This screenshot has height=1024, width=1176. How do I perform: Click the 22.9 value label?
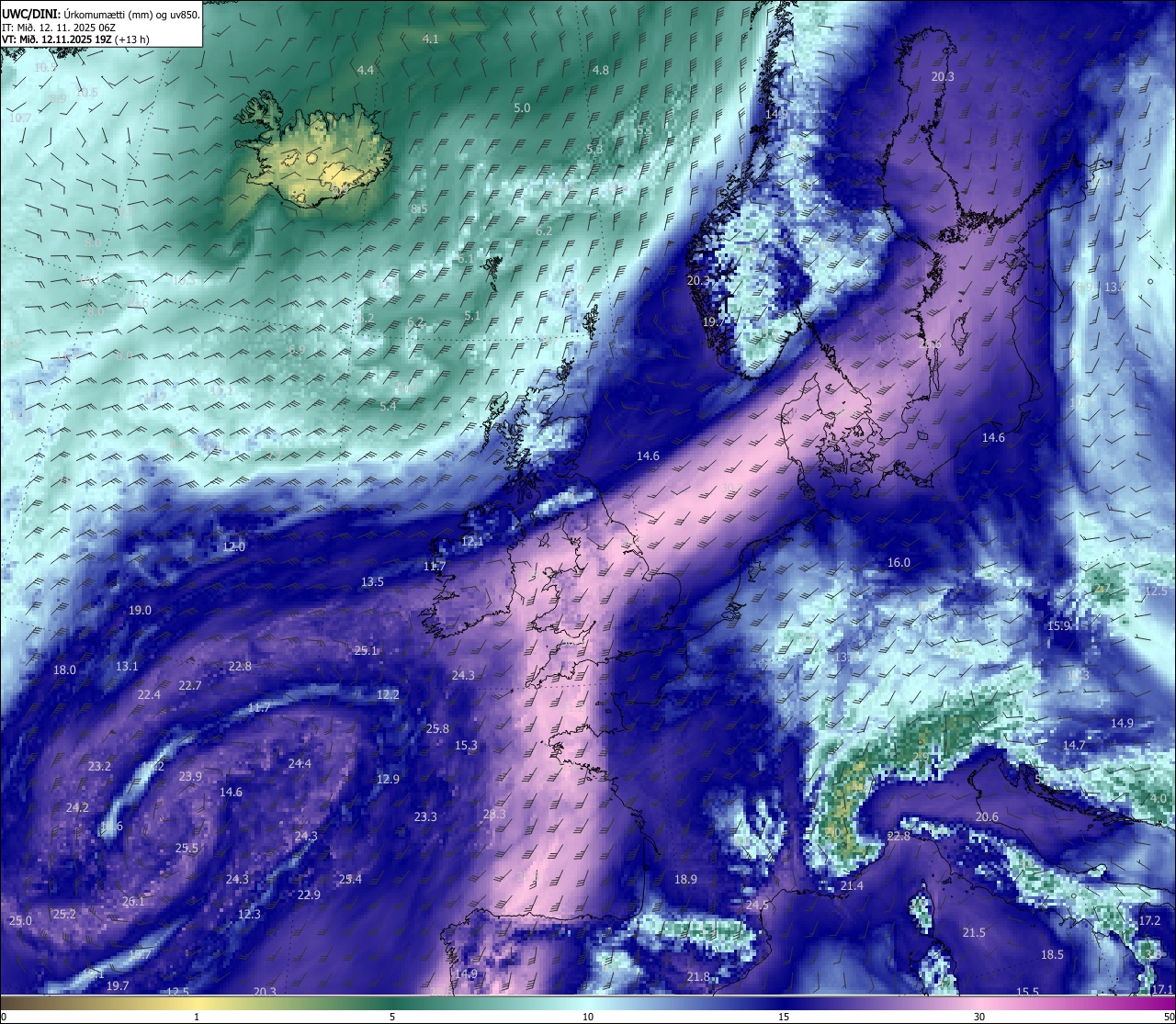[x=309, y=895]
